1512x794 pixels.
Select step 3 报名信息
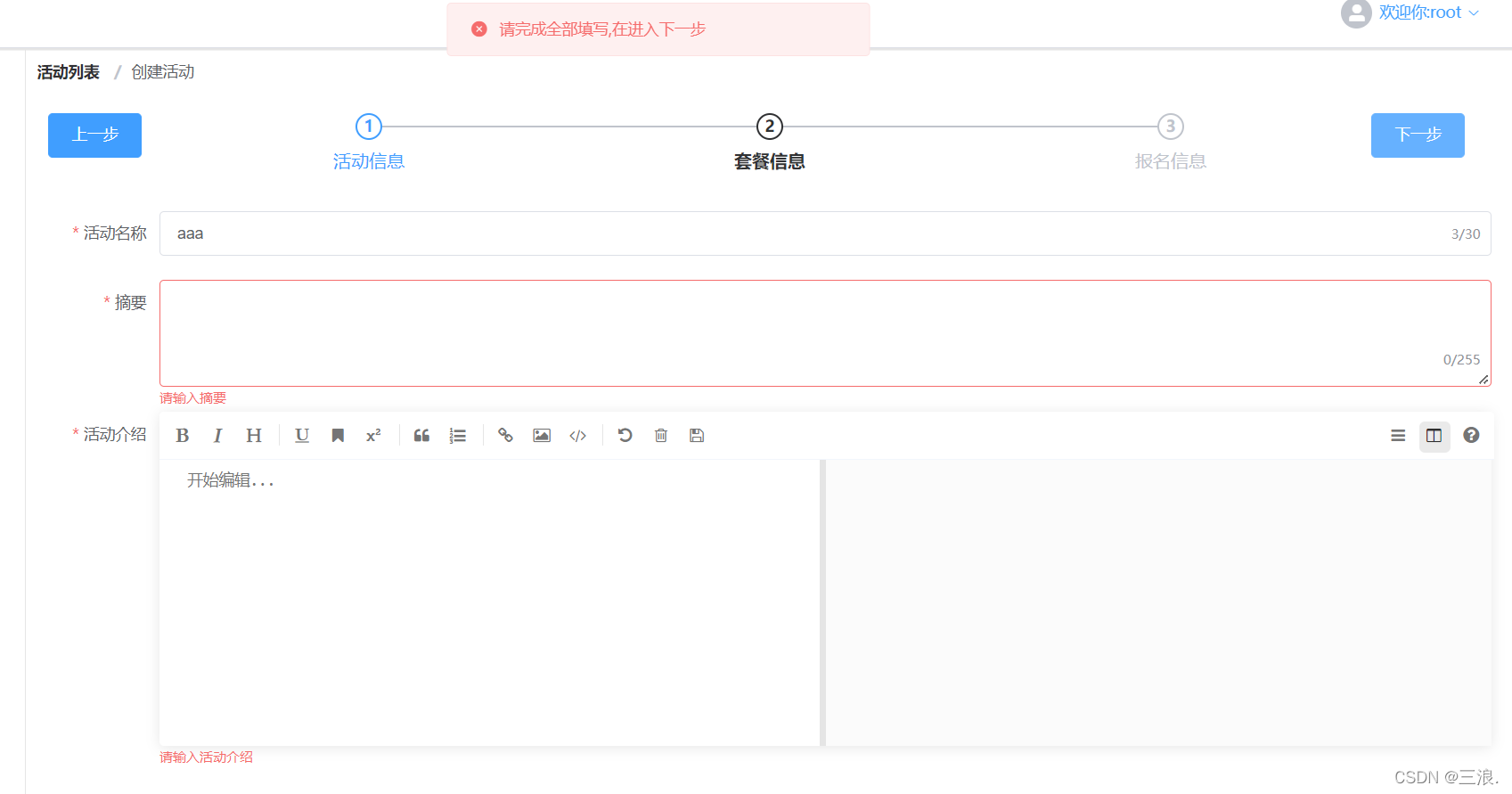1171,161
